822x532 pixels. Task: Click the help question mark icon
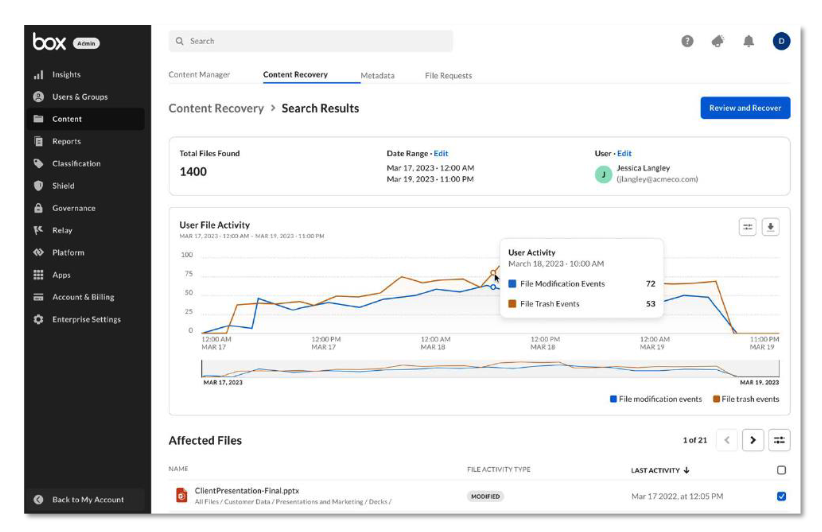click(x=688, y=41)
